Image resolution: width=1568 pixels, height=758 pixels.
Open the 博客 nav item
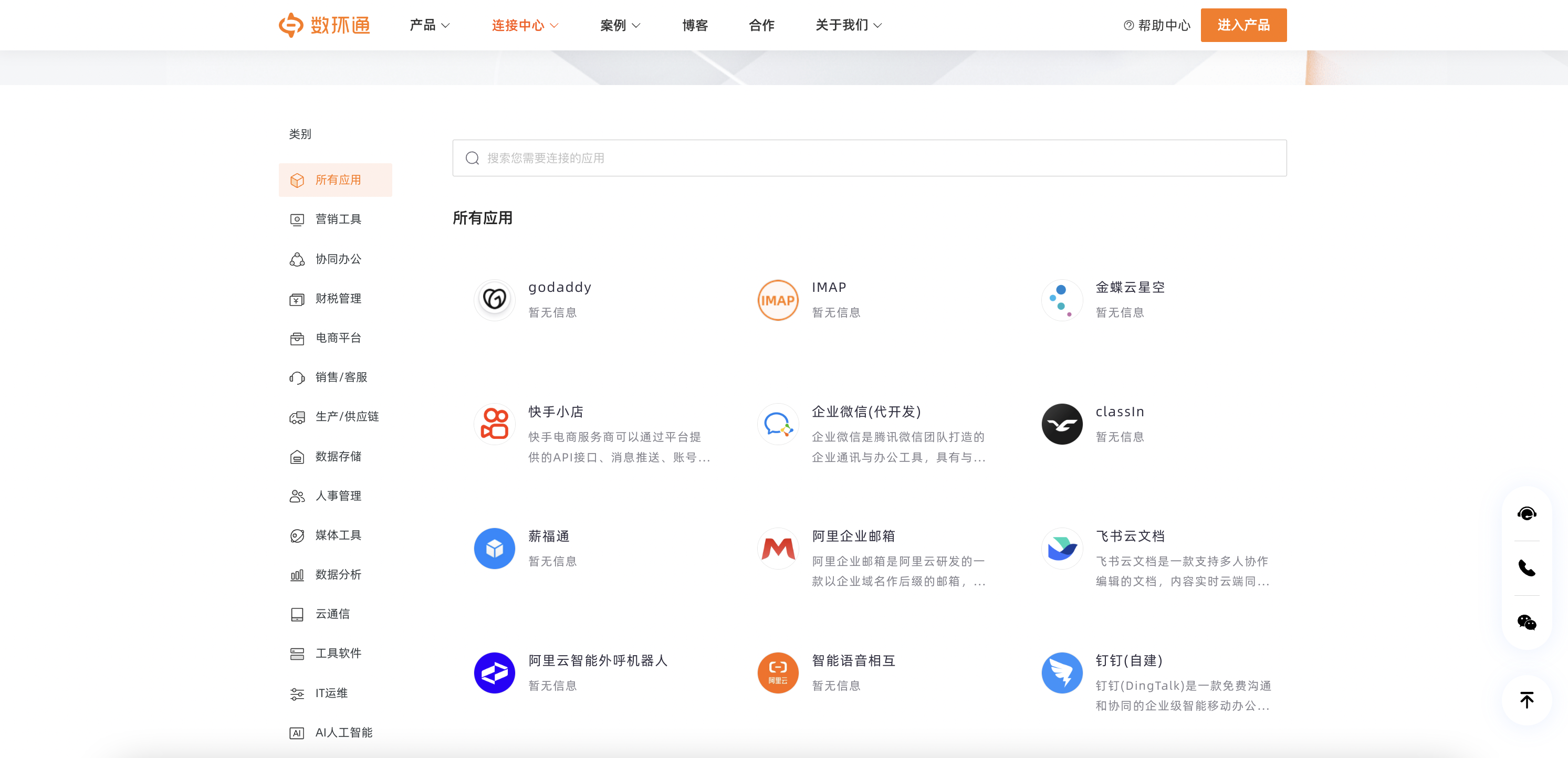tap(695, 25)
